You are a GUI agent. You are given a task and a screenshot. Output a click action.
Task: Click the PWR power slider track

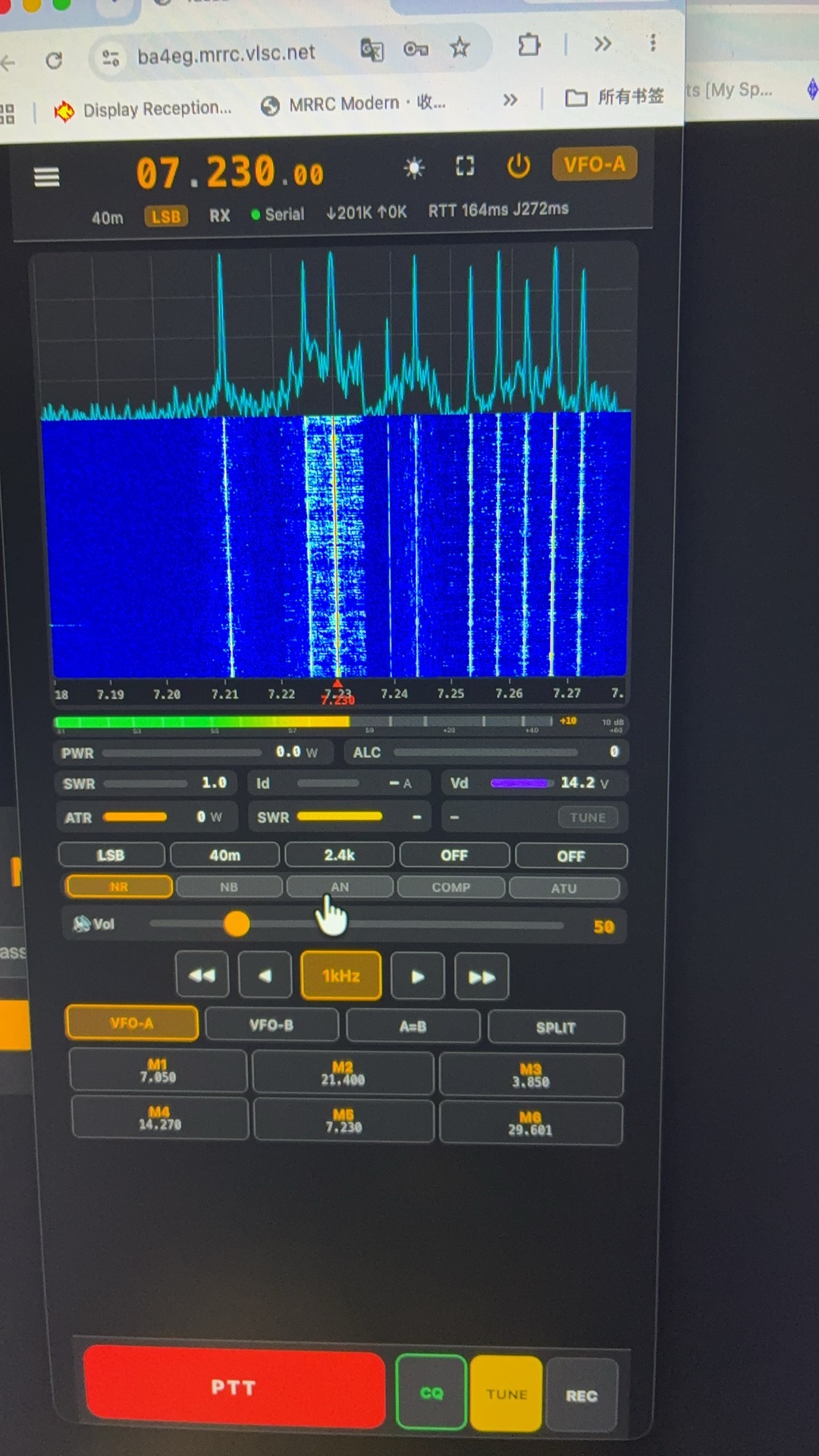(182, 753)
